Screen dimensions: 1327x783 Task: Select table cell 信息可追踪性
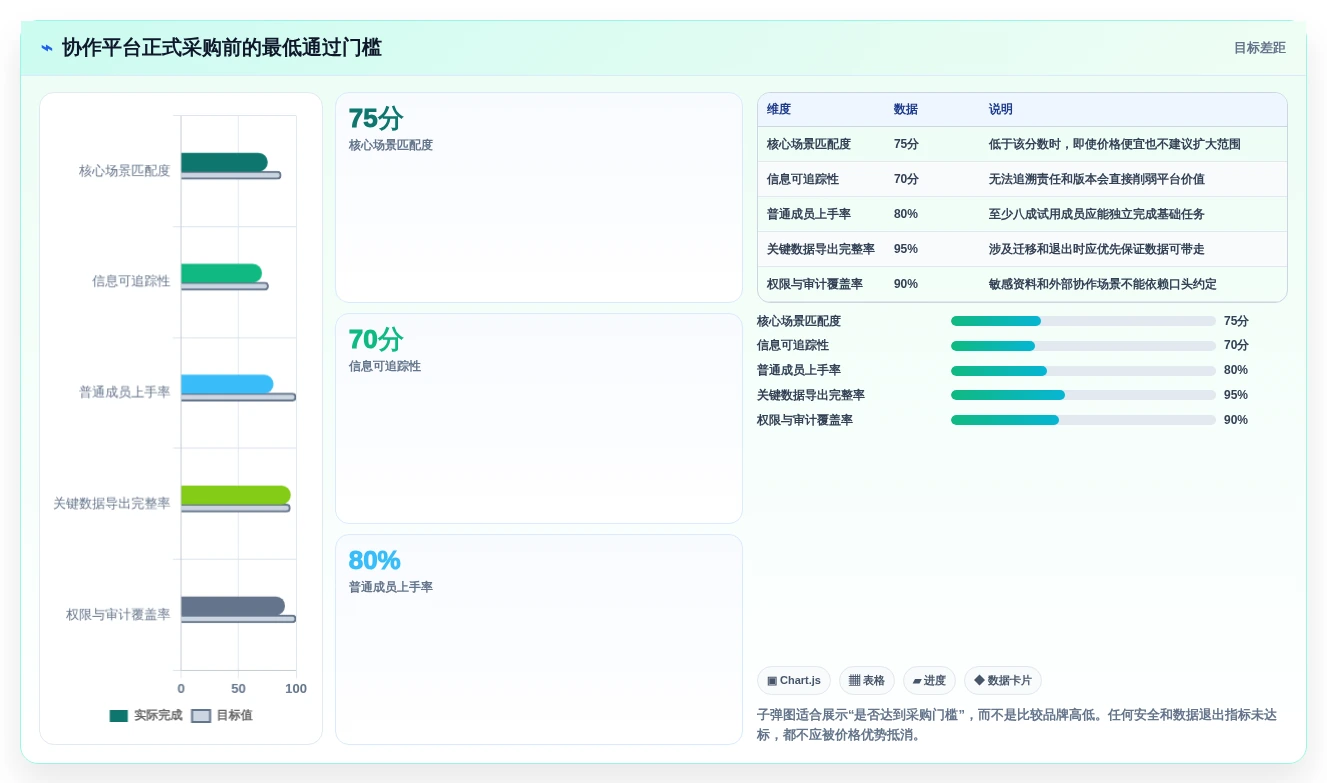pyautogui.click(x=803, y=179)
